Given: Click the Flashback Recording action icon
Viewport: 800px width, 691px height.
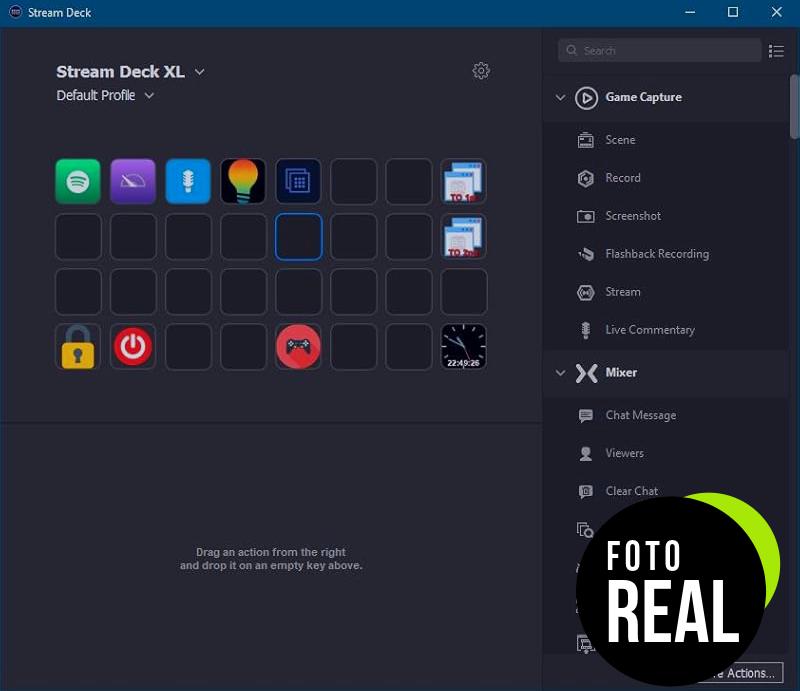Looking at the screenshot, I should click(586, 254).
